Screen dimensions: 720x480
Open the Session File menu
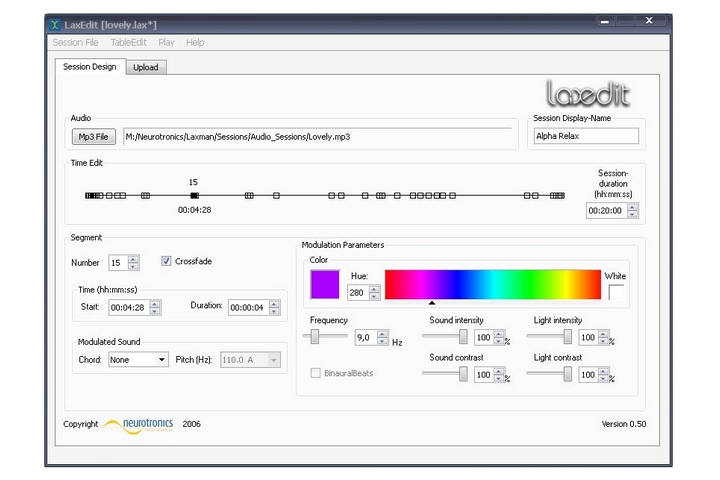75,43
